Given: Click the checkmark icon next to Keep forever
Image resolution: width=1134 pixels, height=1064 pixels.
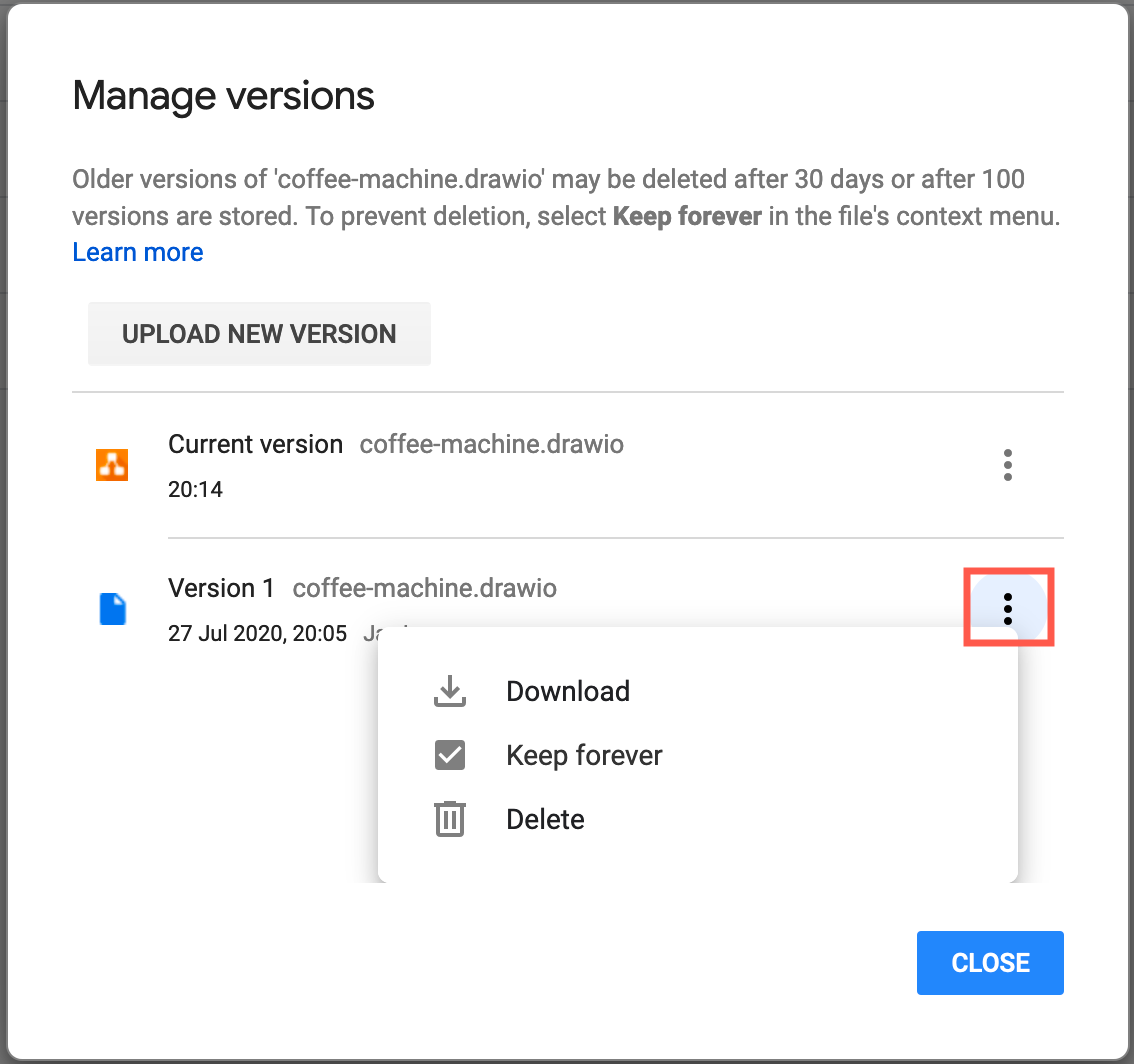Looking at the screenshot, I should point(449,755).
